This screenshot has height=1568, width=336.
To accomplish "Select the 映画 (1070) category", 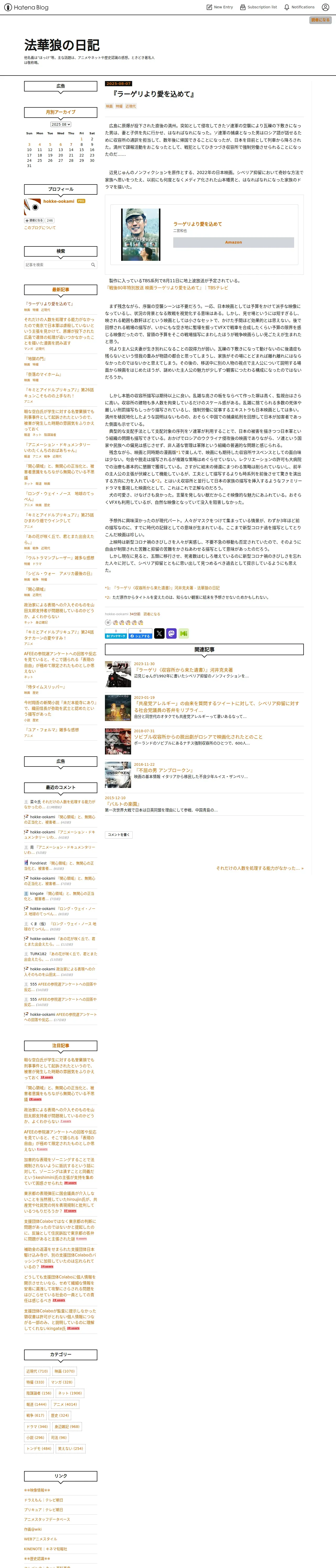I will click(x=65, y=1371).
